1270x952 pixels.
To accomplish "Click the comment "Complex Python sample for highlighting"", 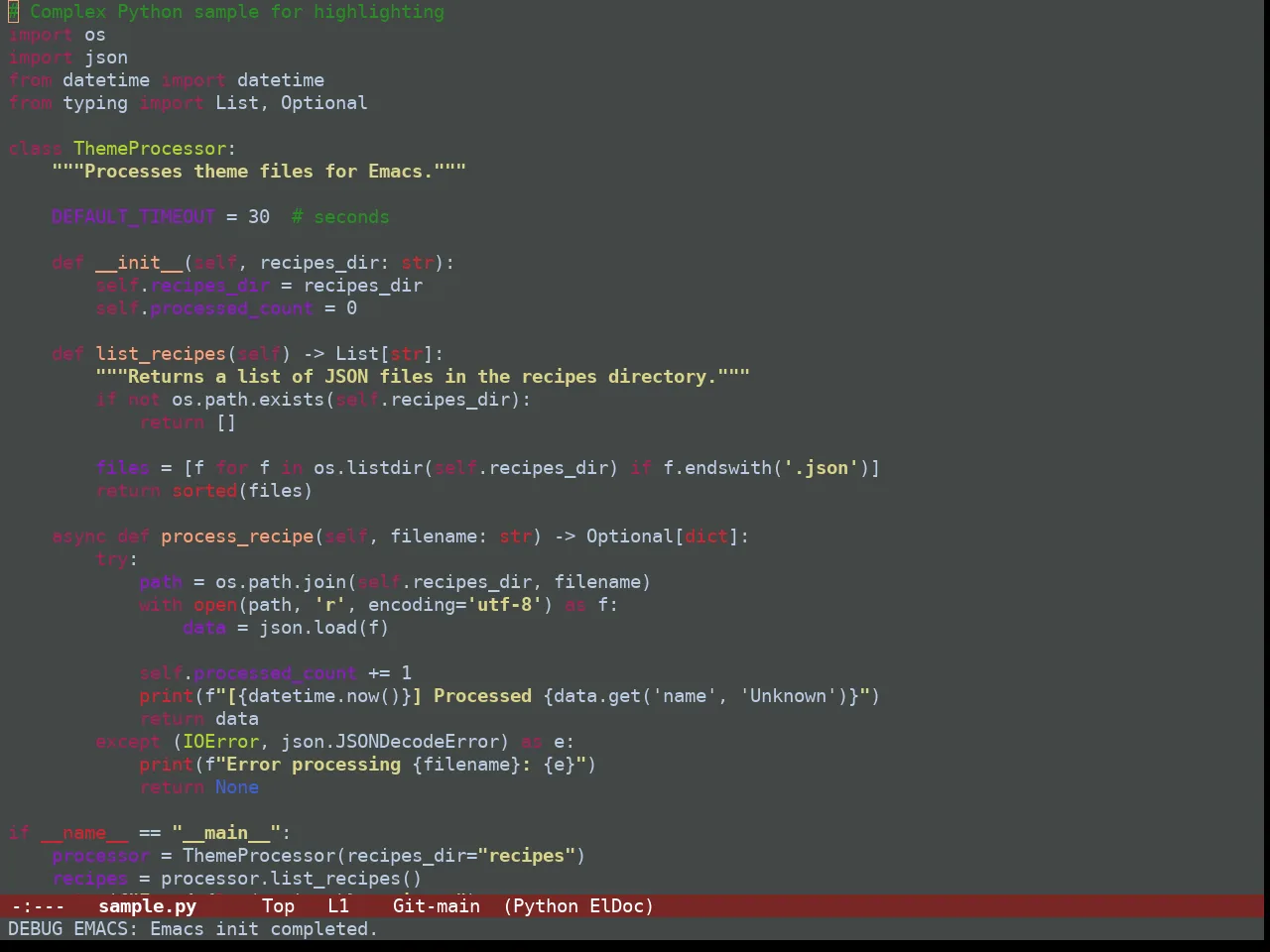I will 237,12.
